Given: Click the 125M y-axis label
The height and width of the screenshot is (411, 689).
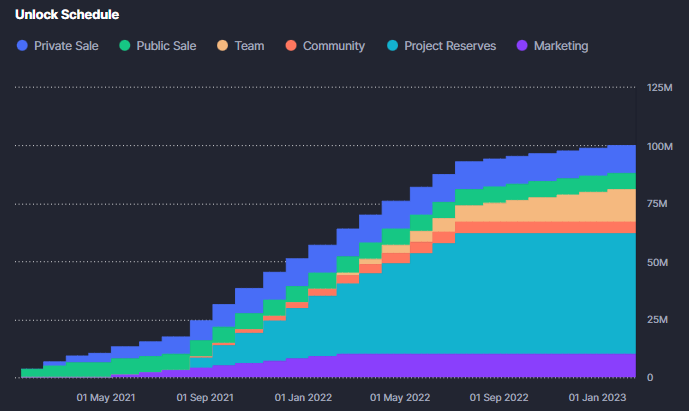Looking at the screenshot, I should tap(658, 89).
